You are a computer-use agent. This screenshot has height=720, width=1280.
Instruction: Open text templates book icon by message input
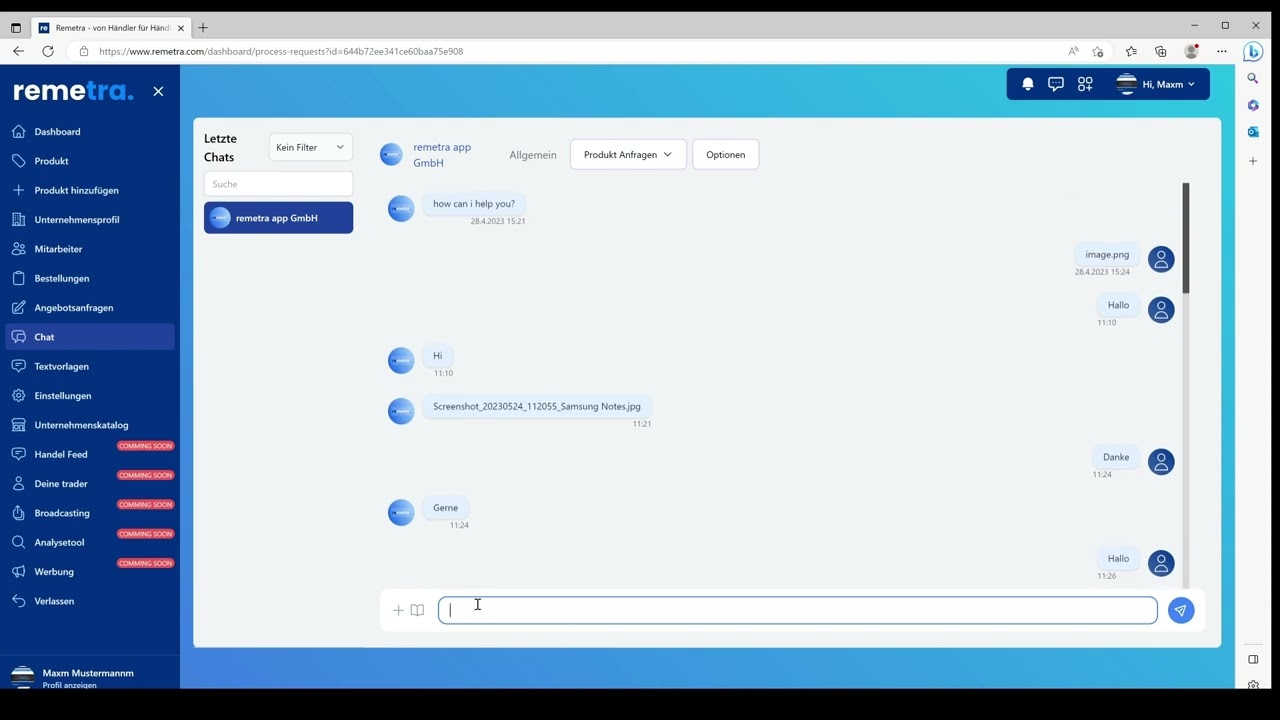pyautogui.click(x=417, y=610)
